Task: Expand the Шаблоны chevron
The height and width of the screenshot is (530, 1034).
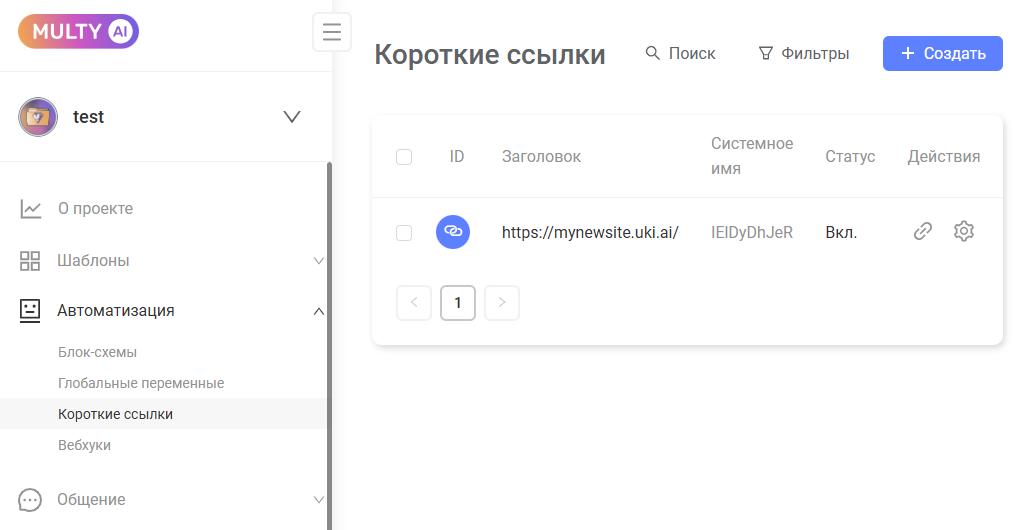Action: 319,260
